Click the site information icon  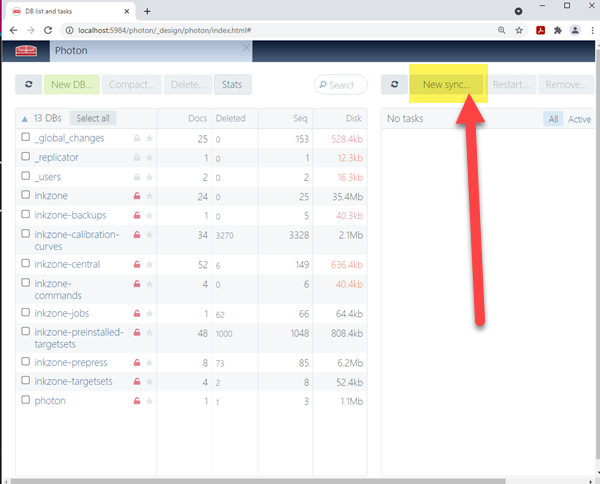click(69, 30)
